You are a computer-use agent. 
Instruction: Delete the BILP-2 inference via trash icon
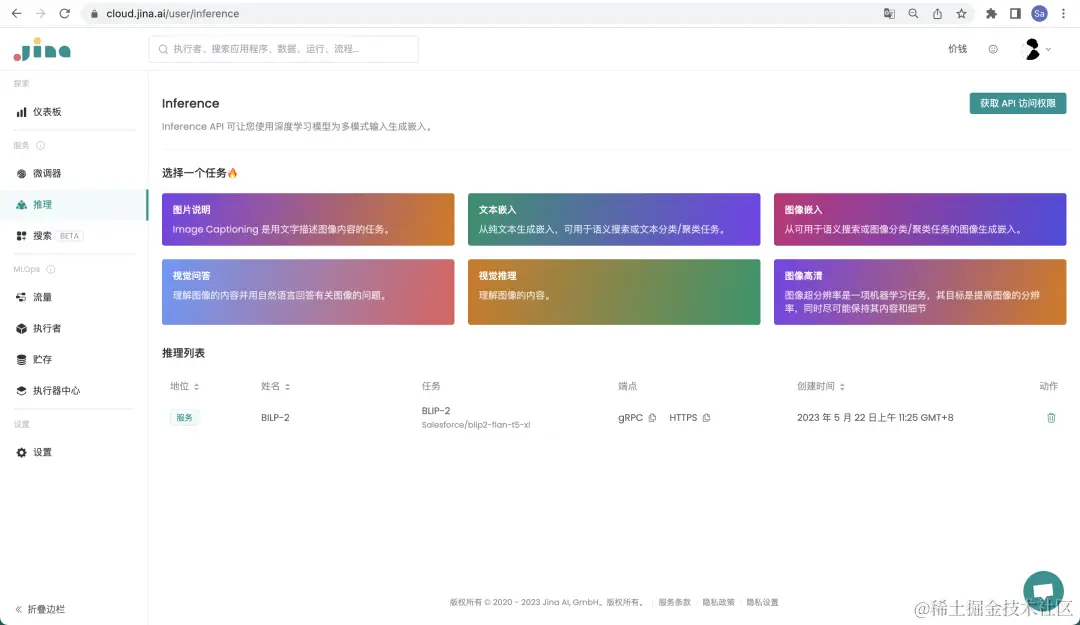[1051, 418]
